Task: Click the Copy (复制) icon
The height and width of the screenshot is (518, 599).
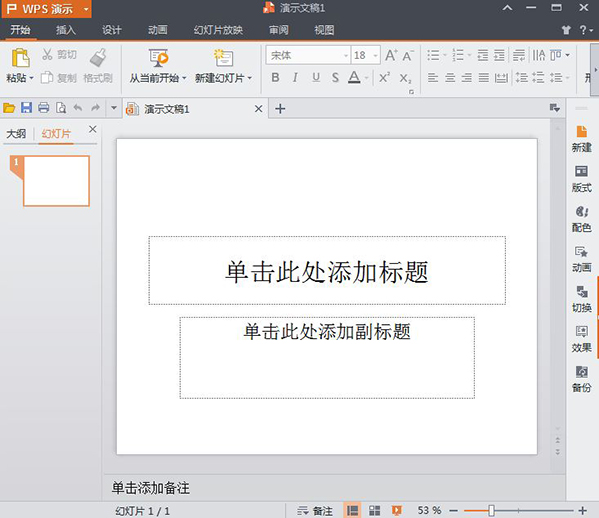Action: pyautogui.click(x=47, y=78)
